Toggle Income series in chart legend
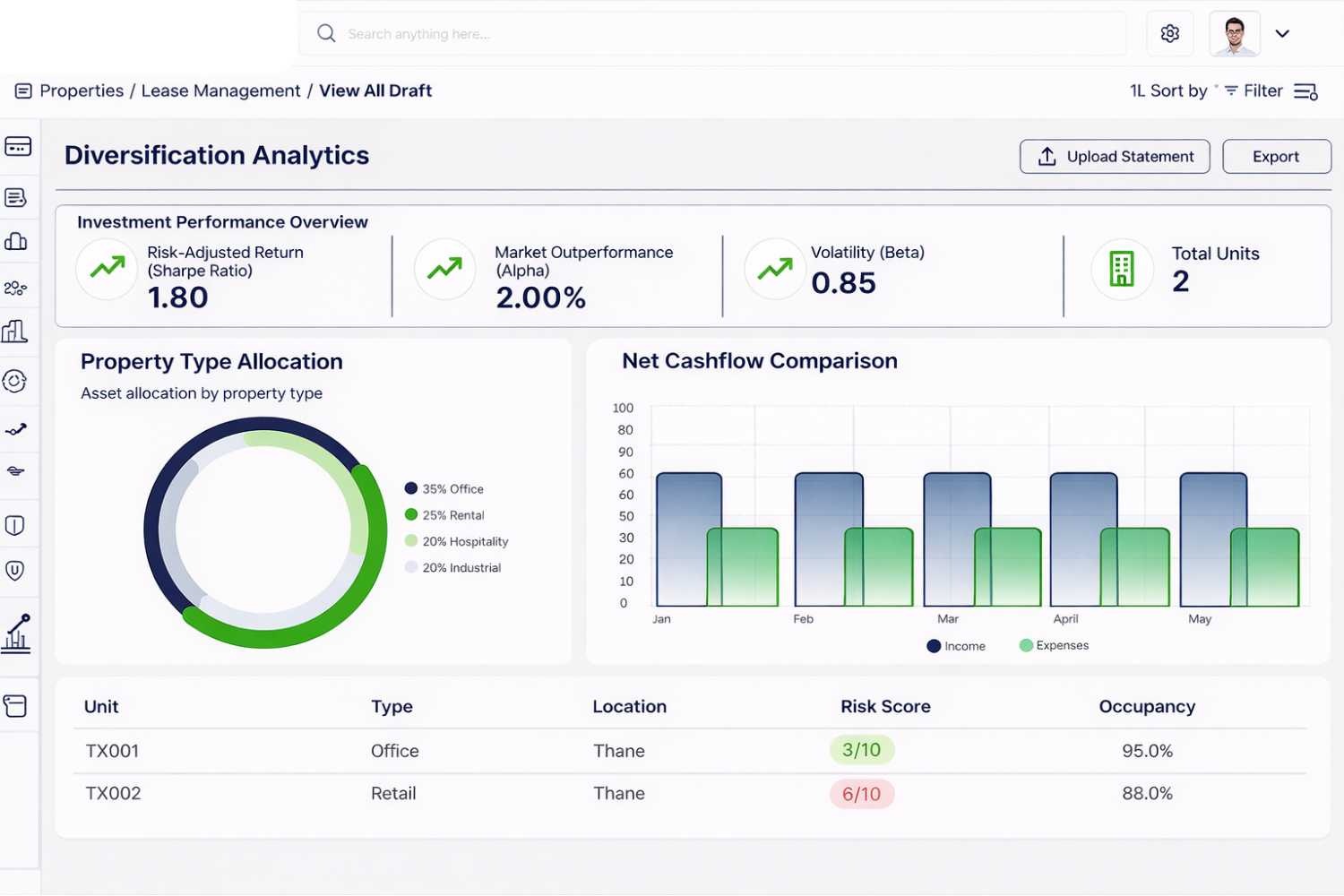Image resolution: width=1344 pixels, height=896 pixels. click(x=956, y=646)
